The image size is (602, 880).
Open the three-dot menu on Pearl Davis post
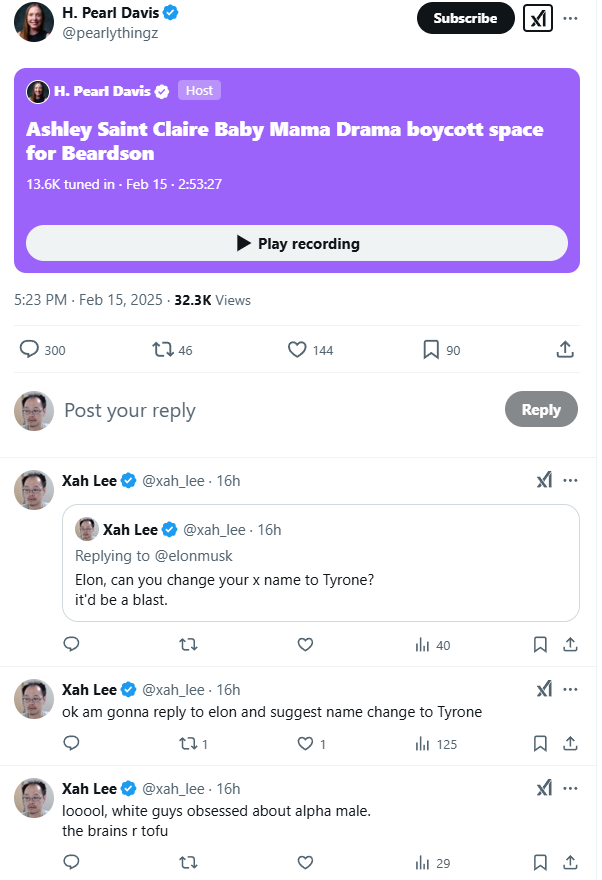(570, 18)
